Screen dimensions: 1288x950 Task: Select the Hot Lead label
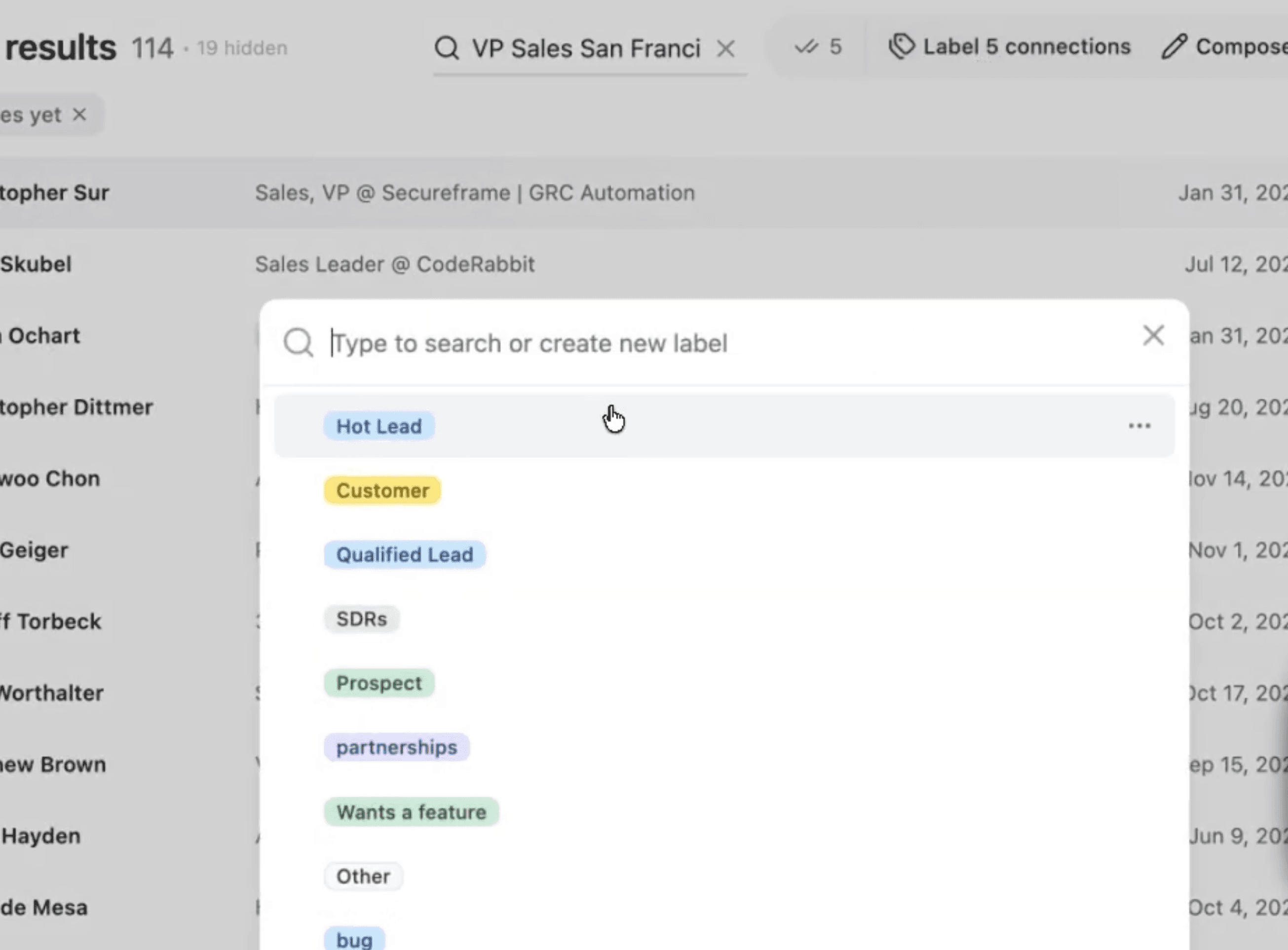click(379, 426)
